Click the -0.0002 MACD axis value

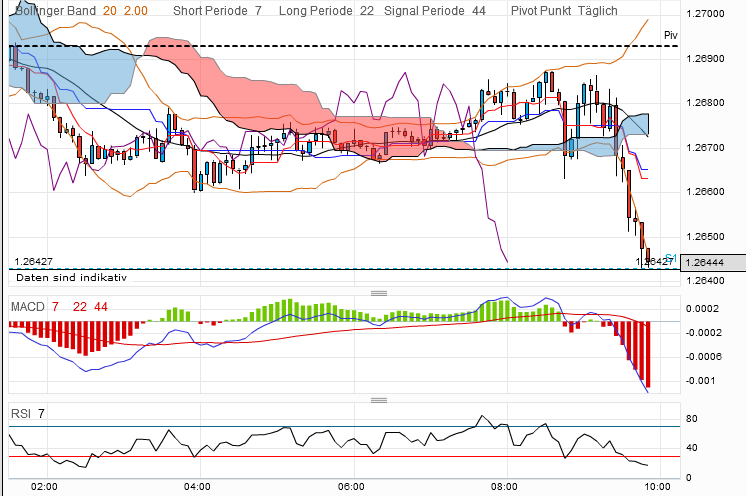coord(703,332)
